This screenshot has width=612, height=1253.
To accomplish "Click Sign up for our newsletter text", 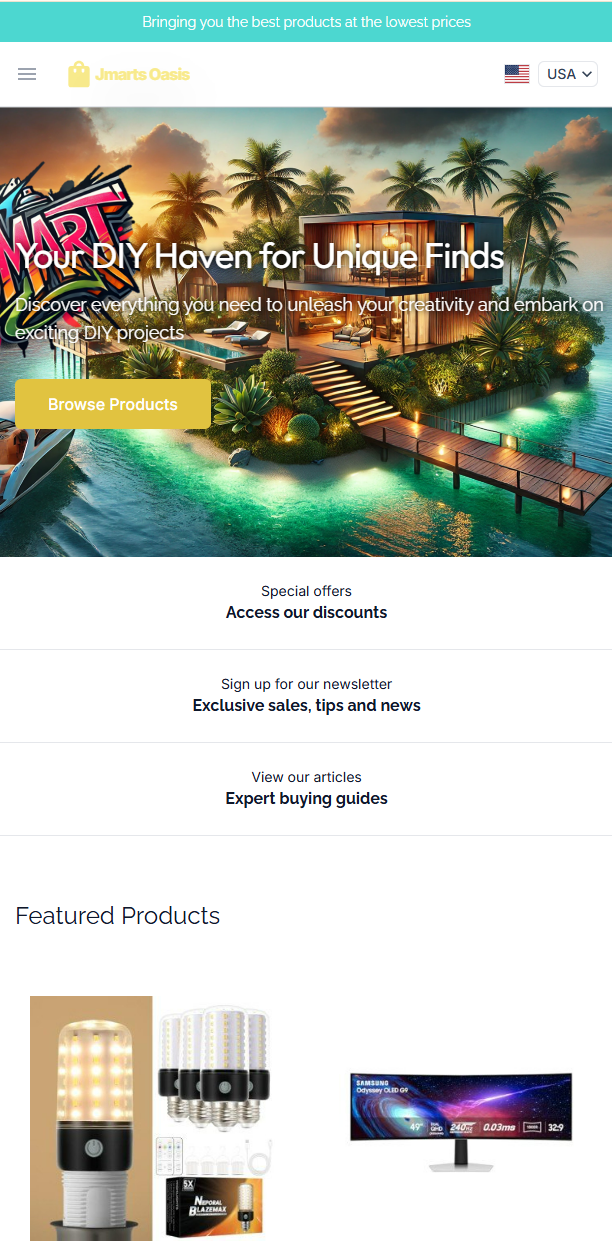I will (x=306, y=684).
